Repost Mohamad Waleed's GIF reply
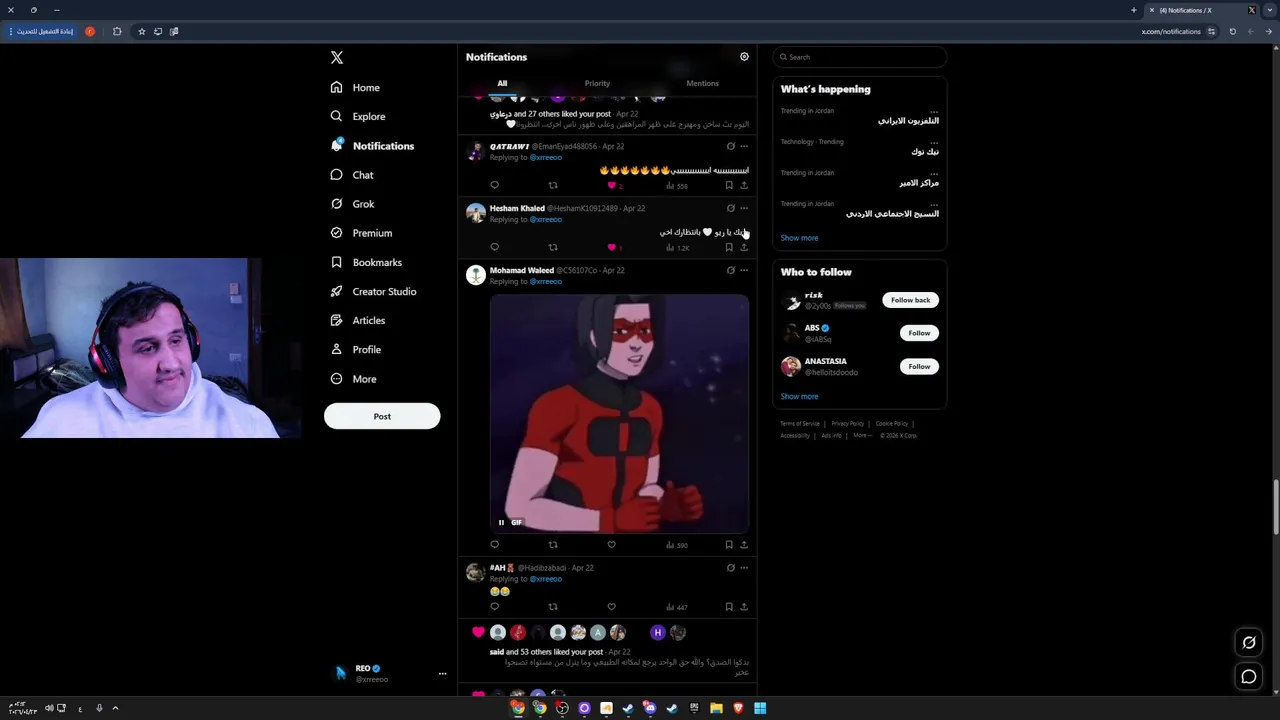1280x720 pixels. (553, 545)
